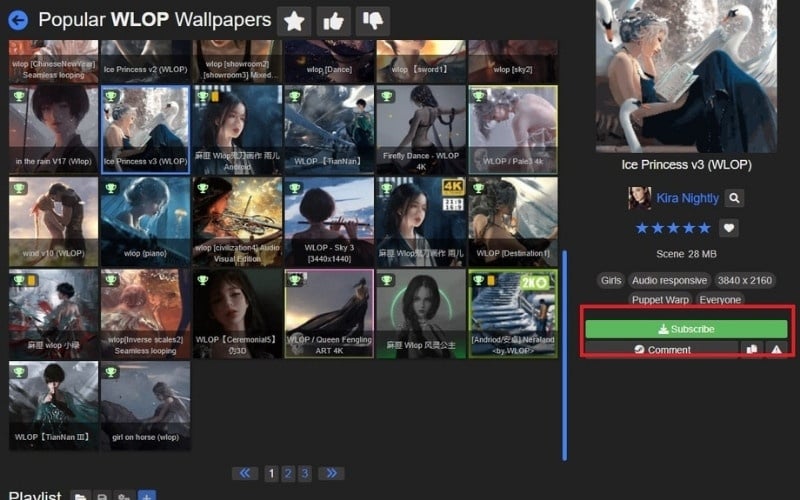
Task: Toggle the heart favorite button
Action: pos(729,228)
